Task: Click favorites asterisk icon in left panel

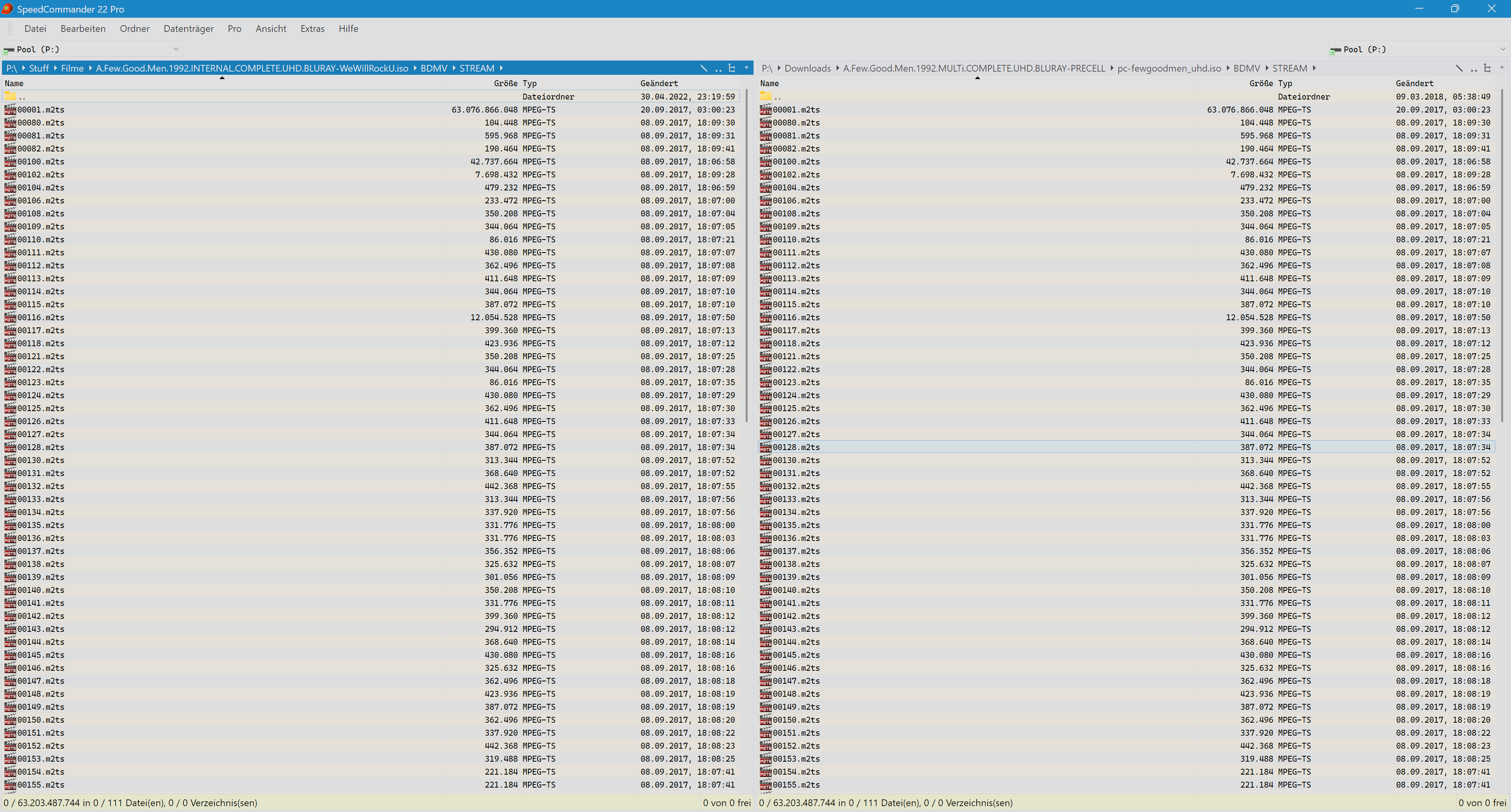Action: [746, 68]
